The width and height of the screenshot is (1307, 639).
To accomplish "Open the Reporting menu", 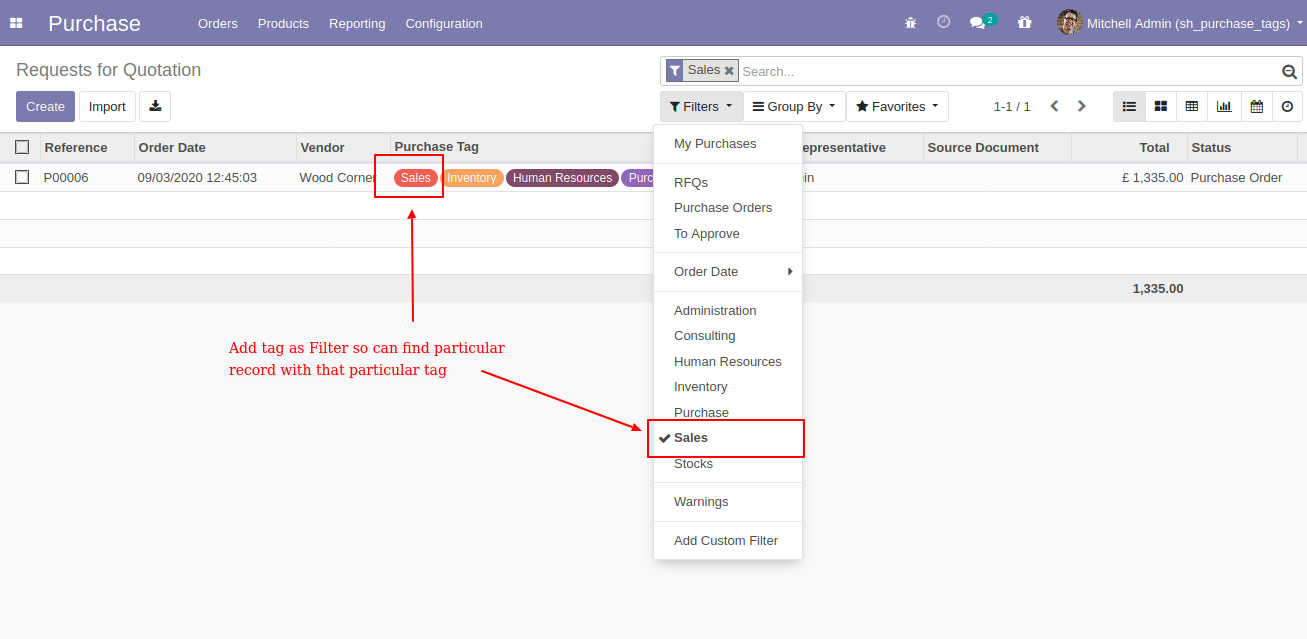I will pyautogui.click(x=357, y=23).
